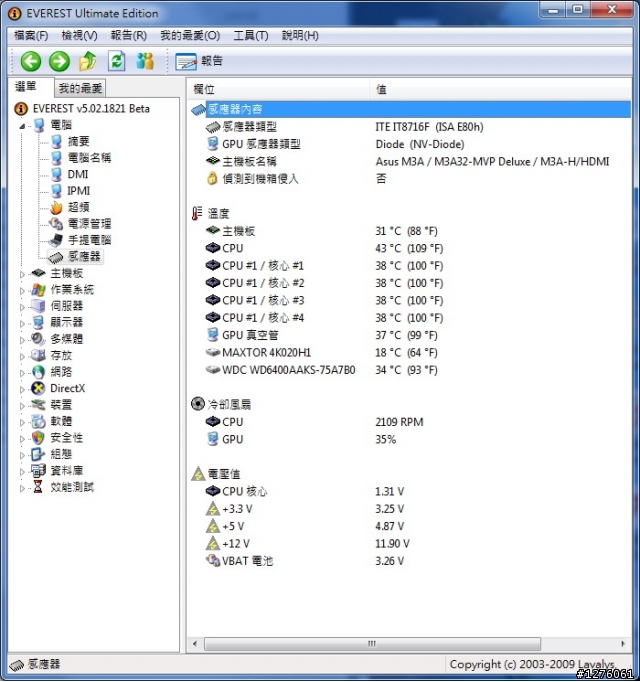Click the fan icon next to 冷卻風扇

[198, 404]
